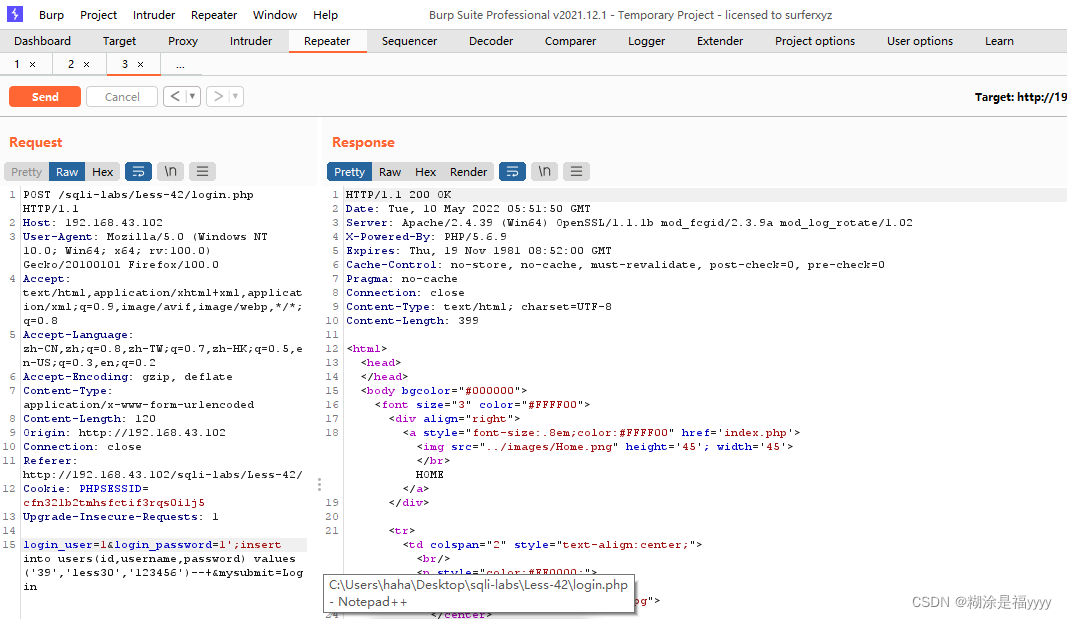Open the Burp menu
1067x619 pixels.
[52, 15]
